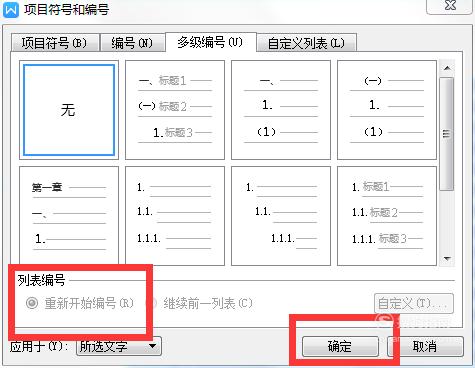Select the 1.标题1 1.1.标题2 heading style
This screenshot has height=368, width=475.
coord(387,216)
